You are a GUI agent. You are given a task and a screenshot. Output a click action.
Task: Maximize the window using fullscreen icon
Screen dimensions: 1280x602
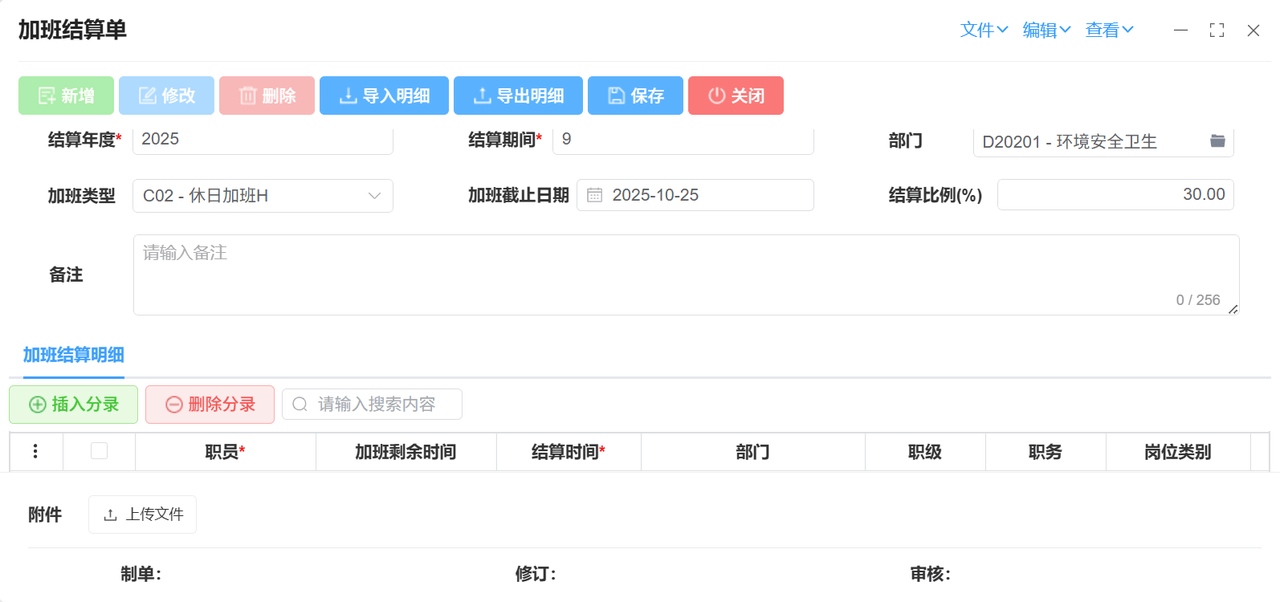point(1216,30)
